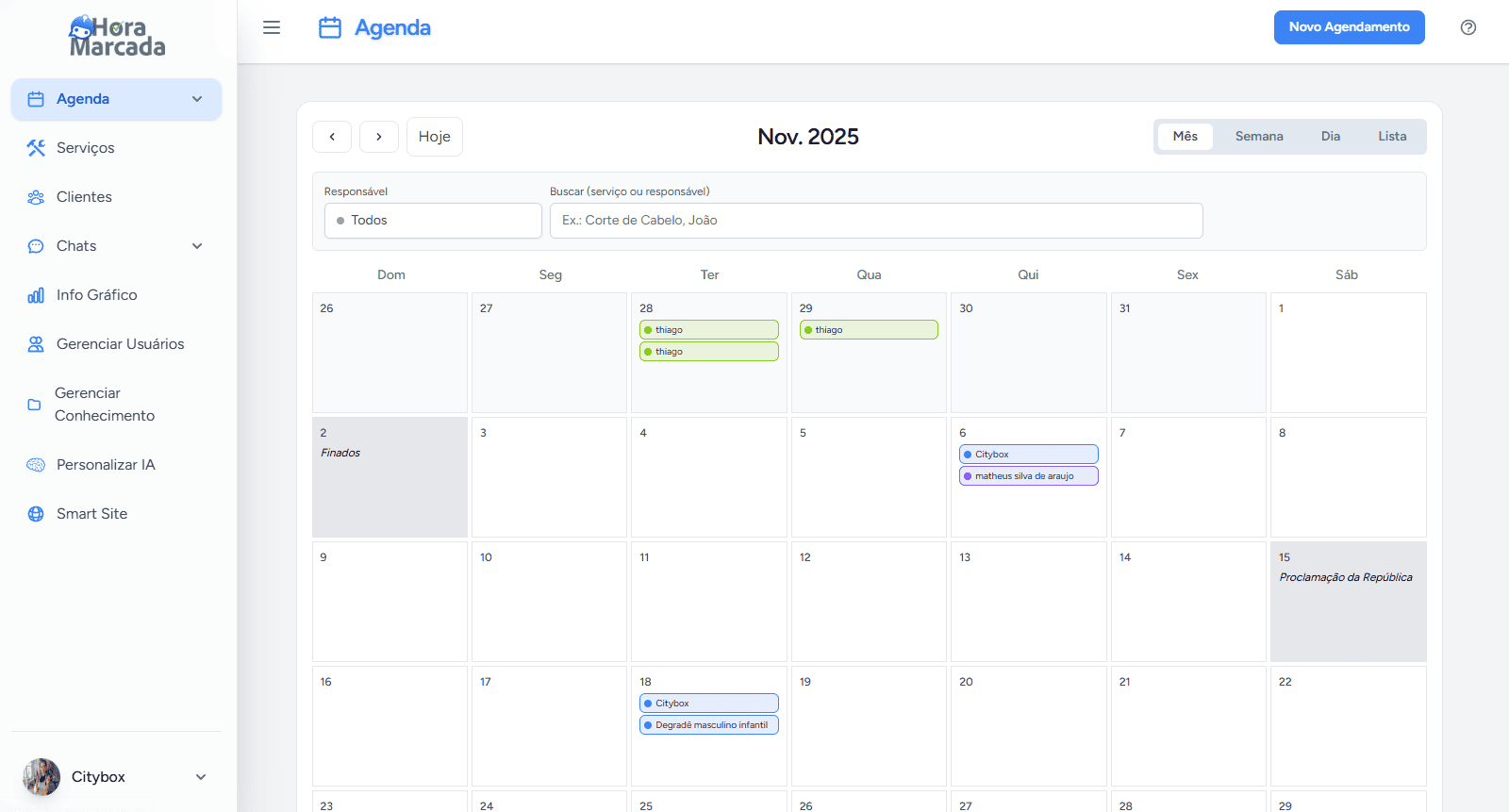Expand the Agenda sidebar chevron

pyautogui.click(x=197, y=99)
